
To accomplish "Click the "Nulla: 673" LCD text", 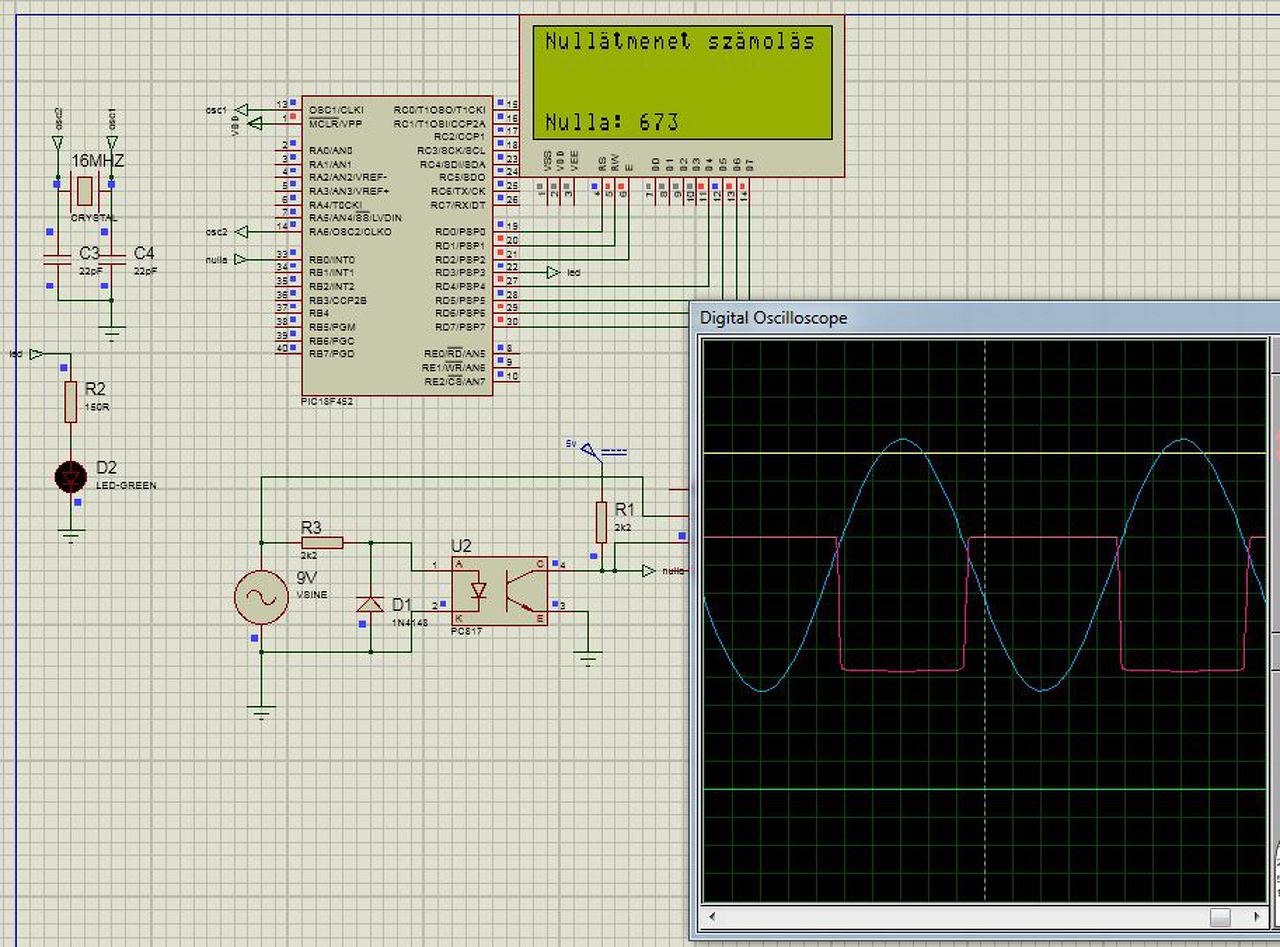I will click(x=612, y=122).
